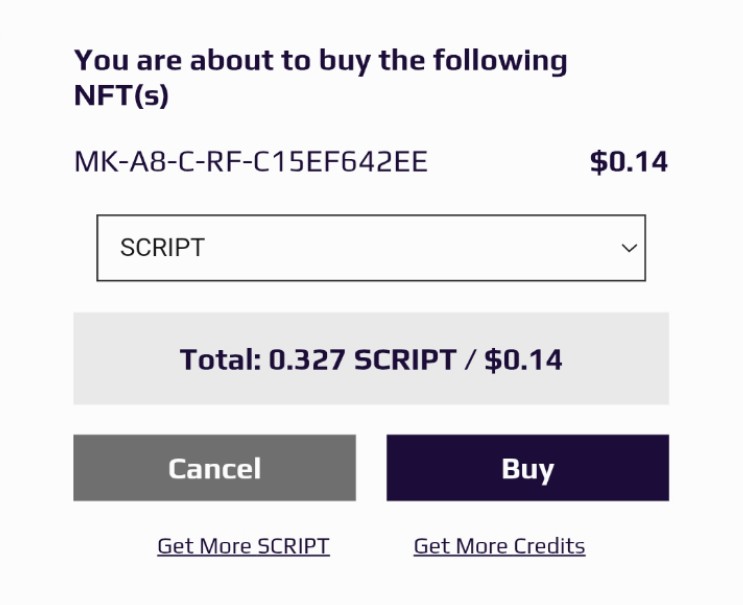Screen dimensions: 743x605
Task: Click the slash separator in Total line
Action: (x=470, y=360)
